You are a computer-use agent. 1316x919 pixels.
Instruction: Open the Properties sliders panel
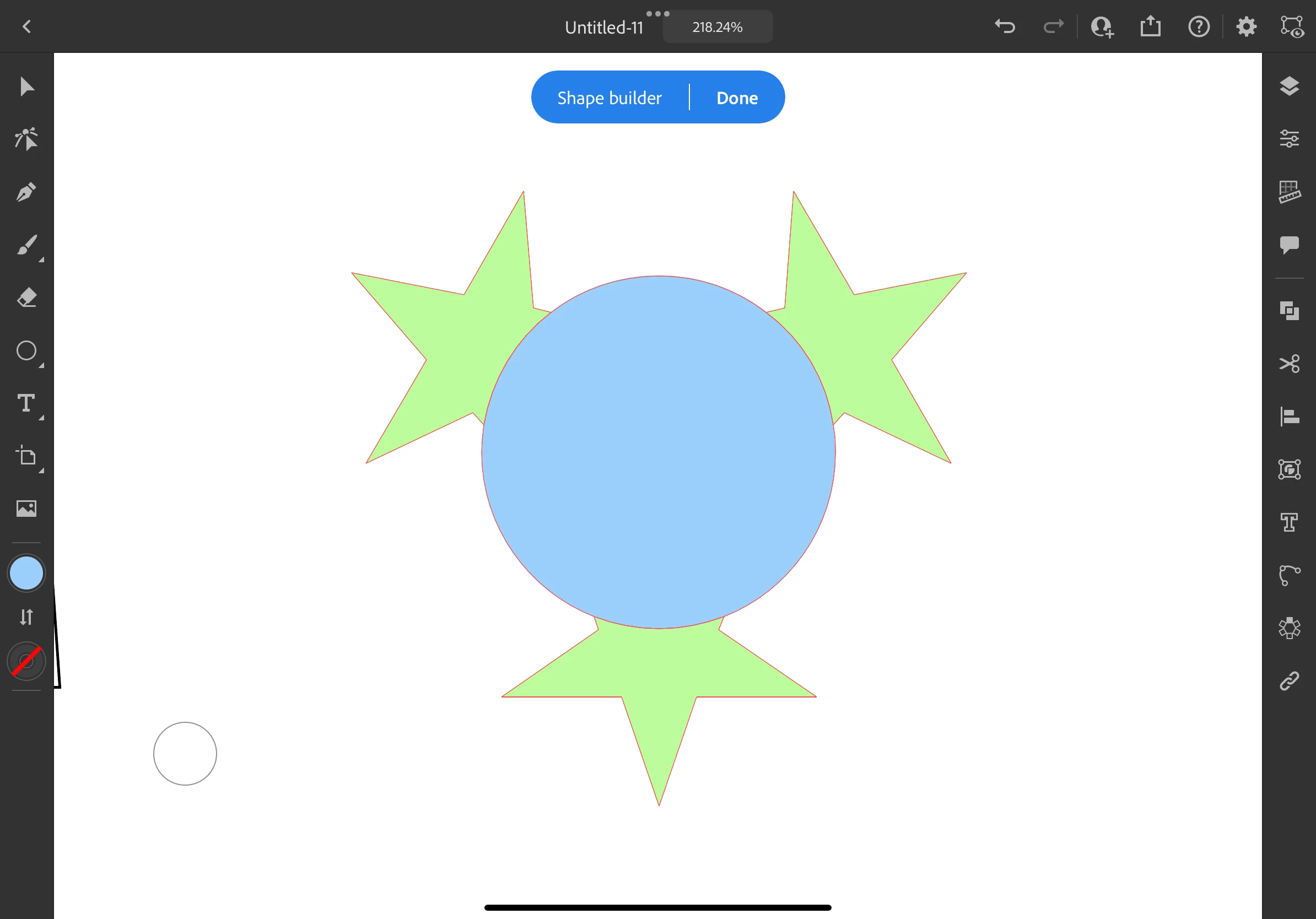[1289, 139]
